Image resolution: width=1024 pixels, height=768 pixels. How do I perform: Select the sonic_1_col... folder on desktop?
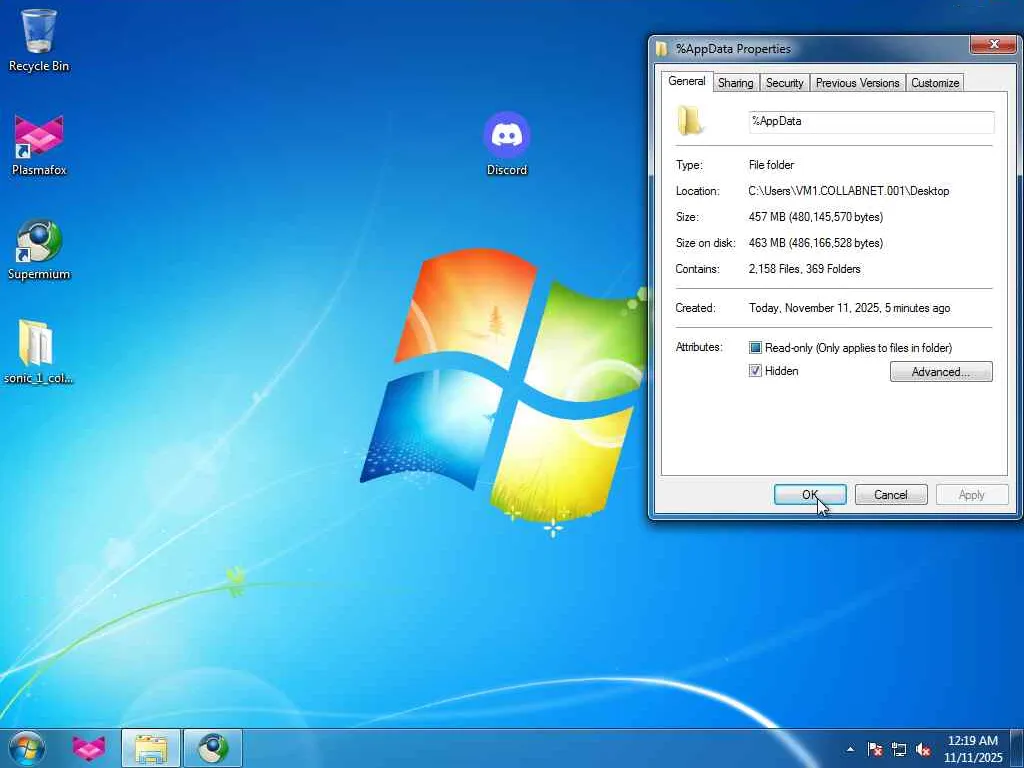(x=38, y=353)
